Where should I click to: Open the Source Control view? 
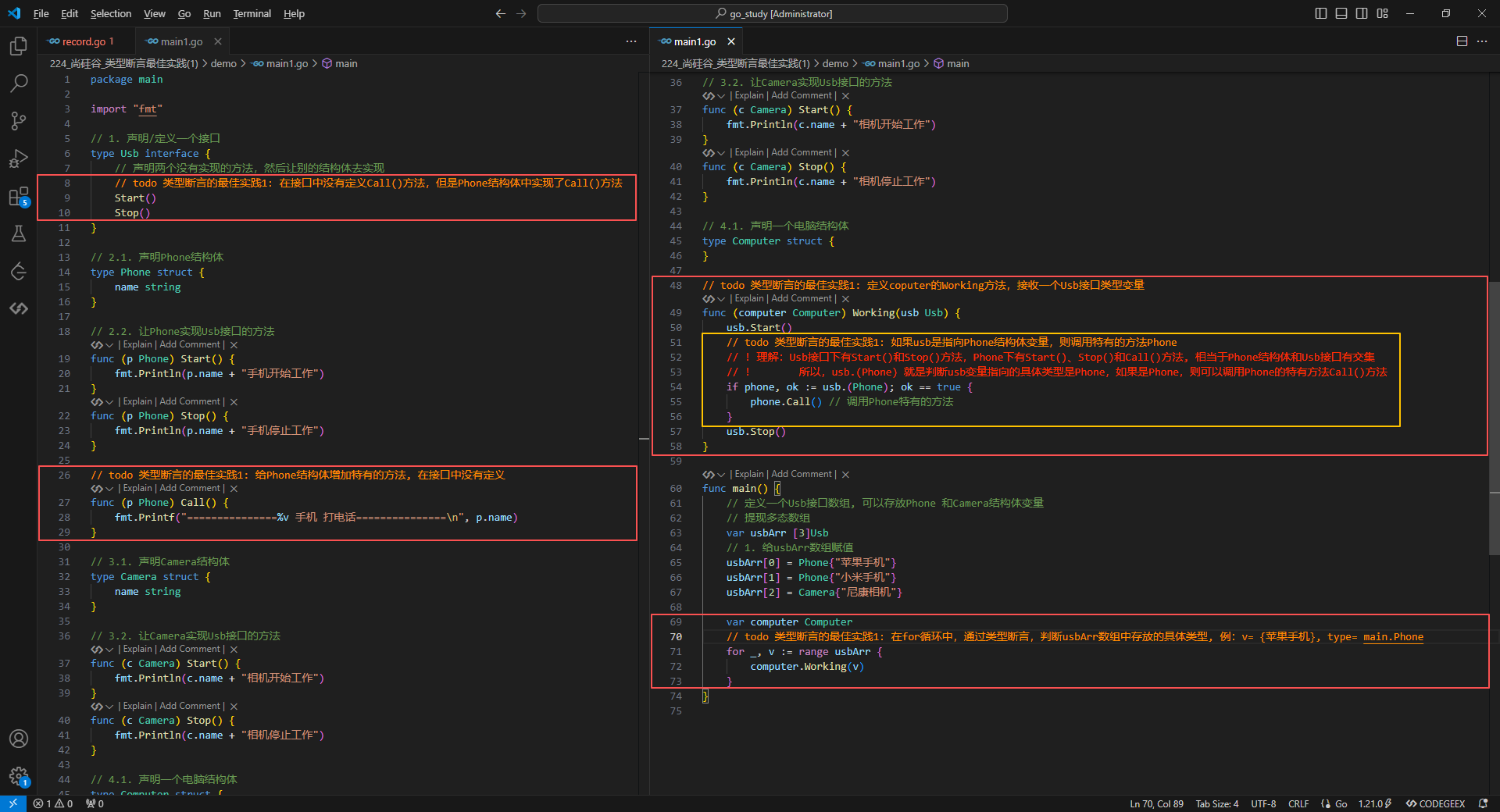click(19, 121)
